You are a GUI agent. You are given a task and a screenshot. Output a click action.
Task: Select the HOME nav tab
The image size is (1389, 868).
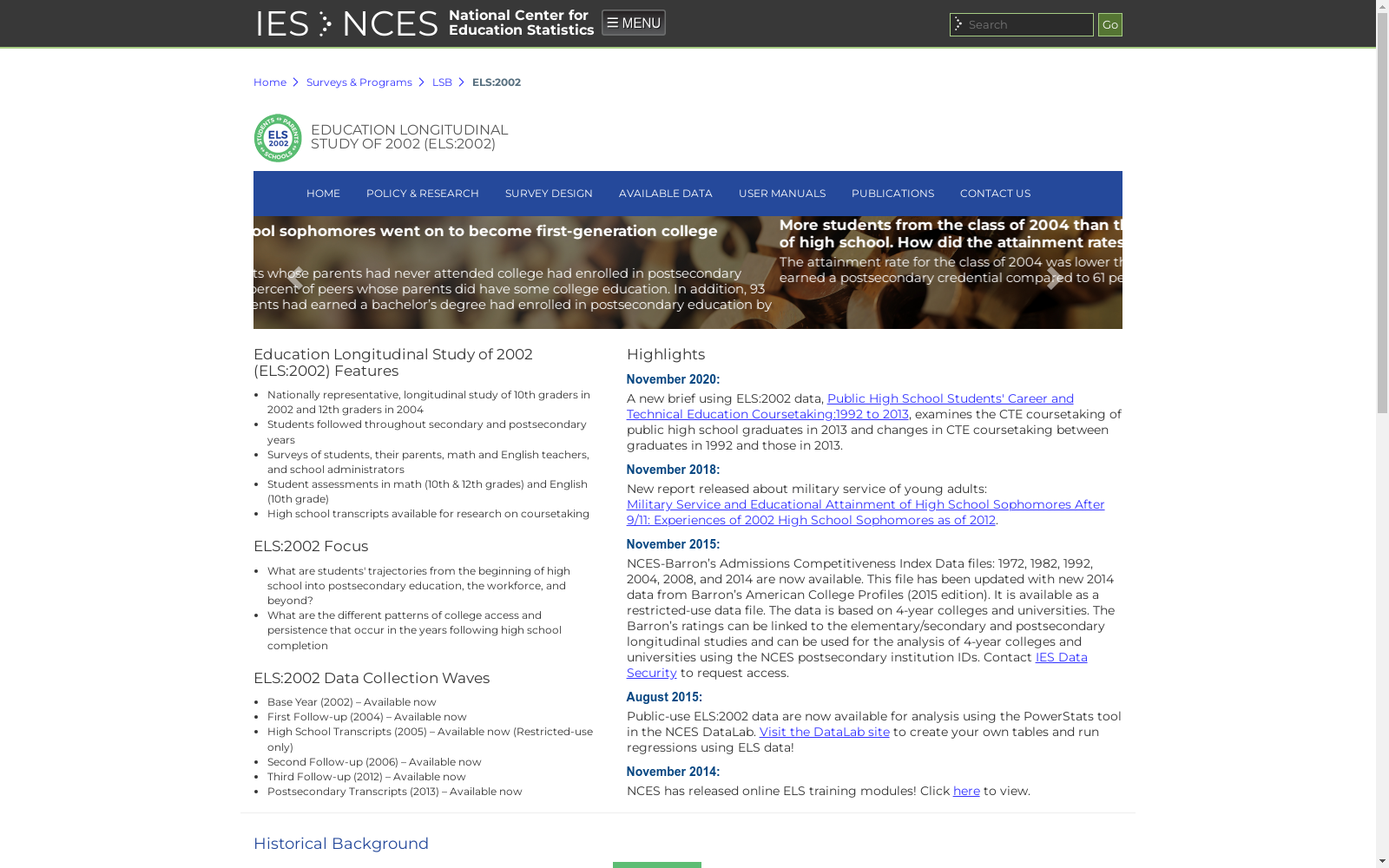click(323, 194)
